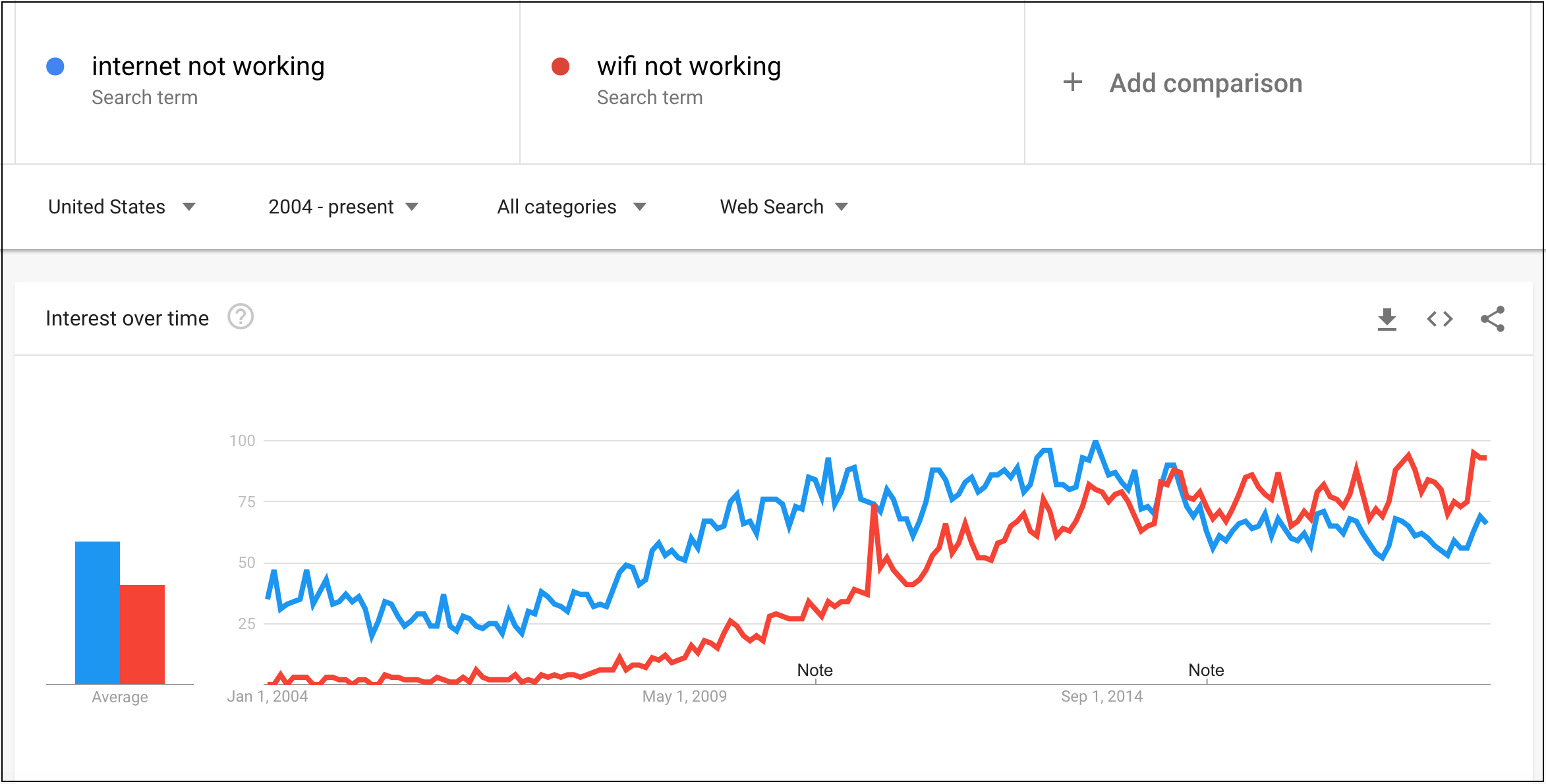Click the blue Average bar
The height and width of the screenshot is (784, 1546).
click(x=98, y=613)
